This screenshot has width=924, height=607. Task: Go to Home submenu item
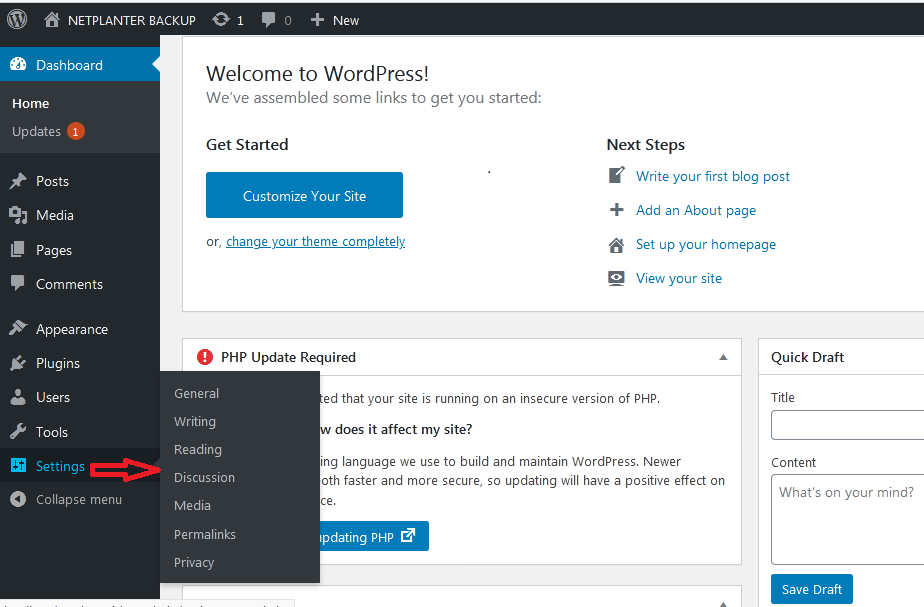coord(31,104)
